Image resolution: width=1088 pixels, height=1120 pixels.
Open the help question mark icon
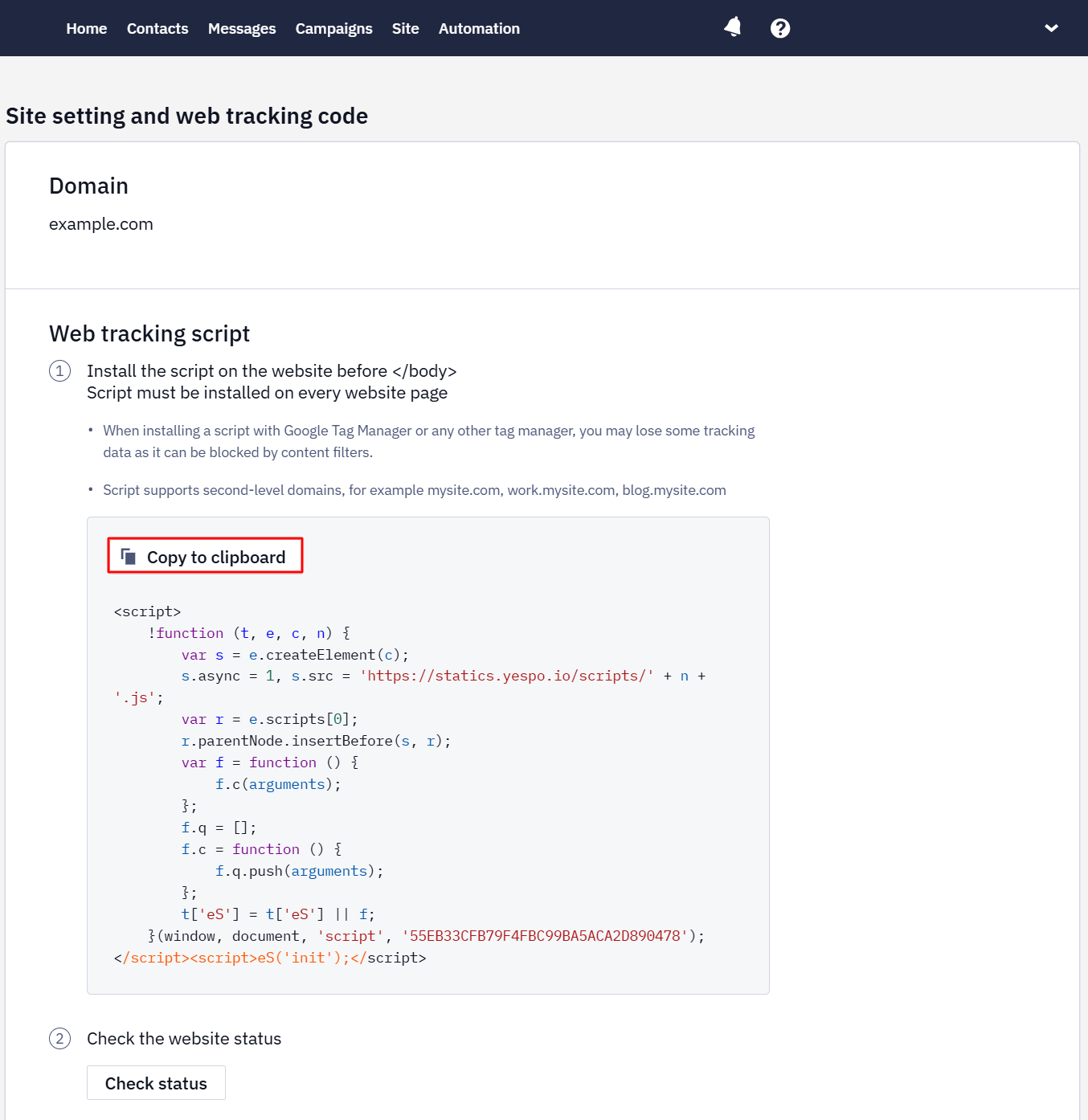(x=780, y=28)
